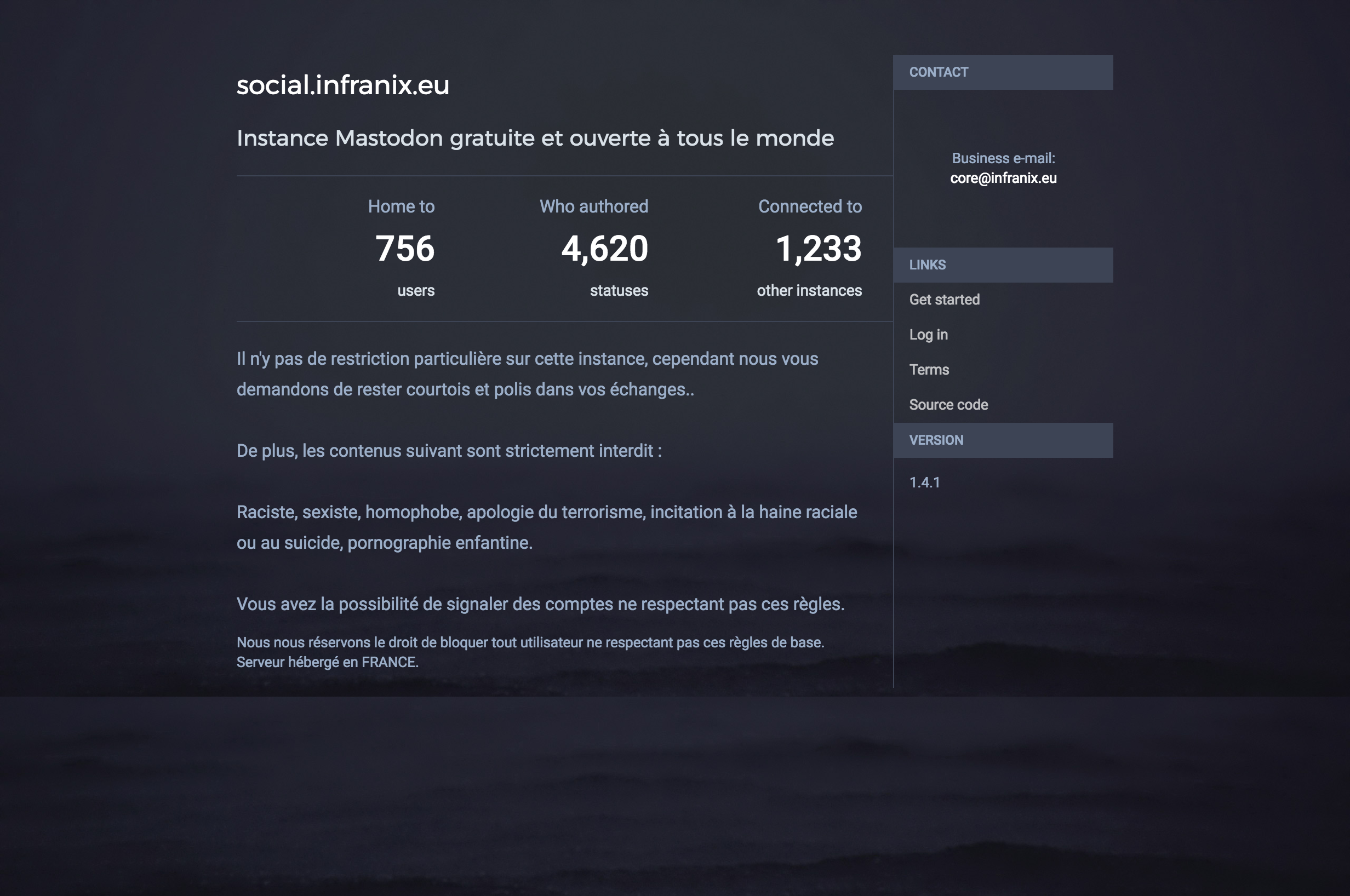Open the Get started link

click(x=944, y=300)
